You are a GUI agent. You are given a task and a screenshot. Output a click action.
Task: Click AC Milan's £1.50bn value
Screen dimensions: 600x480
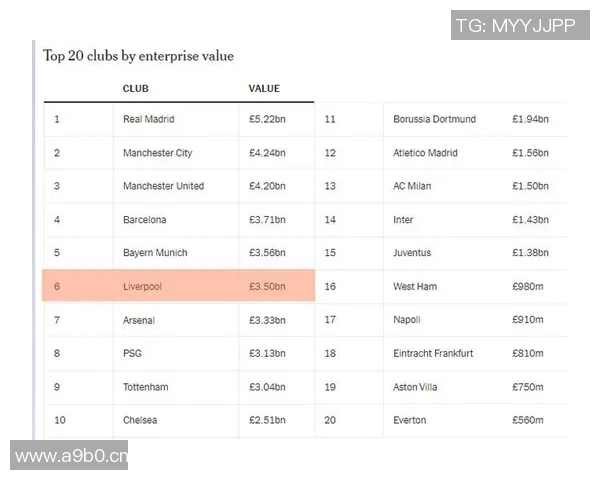pyautogui.click(x=530, y=186)
